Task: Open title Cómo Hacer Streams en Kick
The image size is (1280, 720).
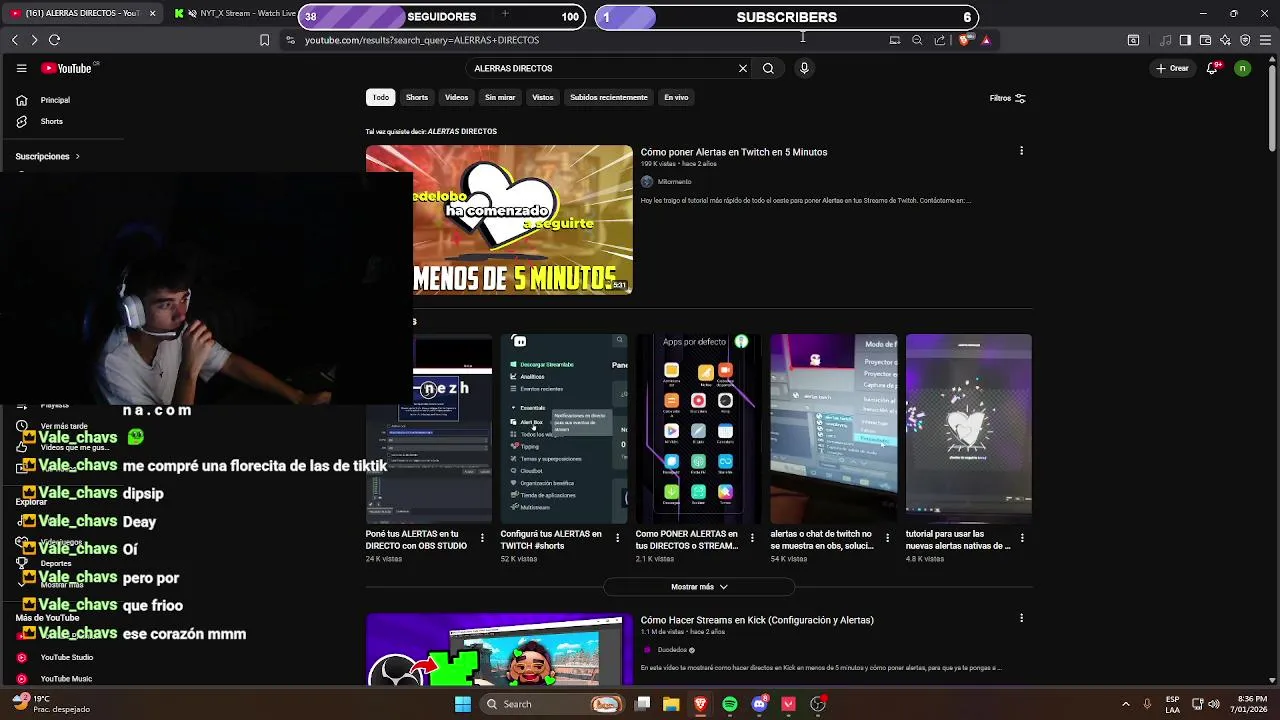Action: 757,620
